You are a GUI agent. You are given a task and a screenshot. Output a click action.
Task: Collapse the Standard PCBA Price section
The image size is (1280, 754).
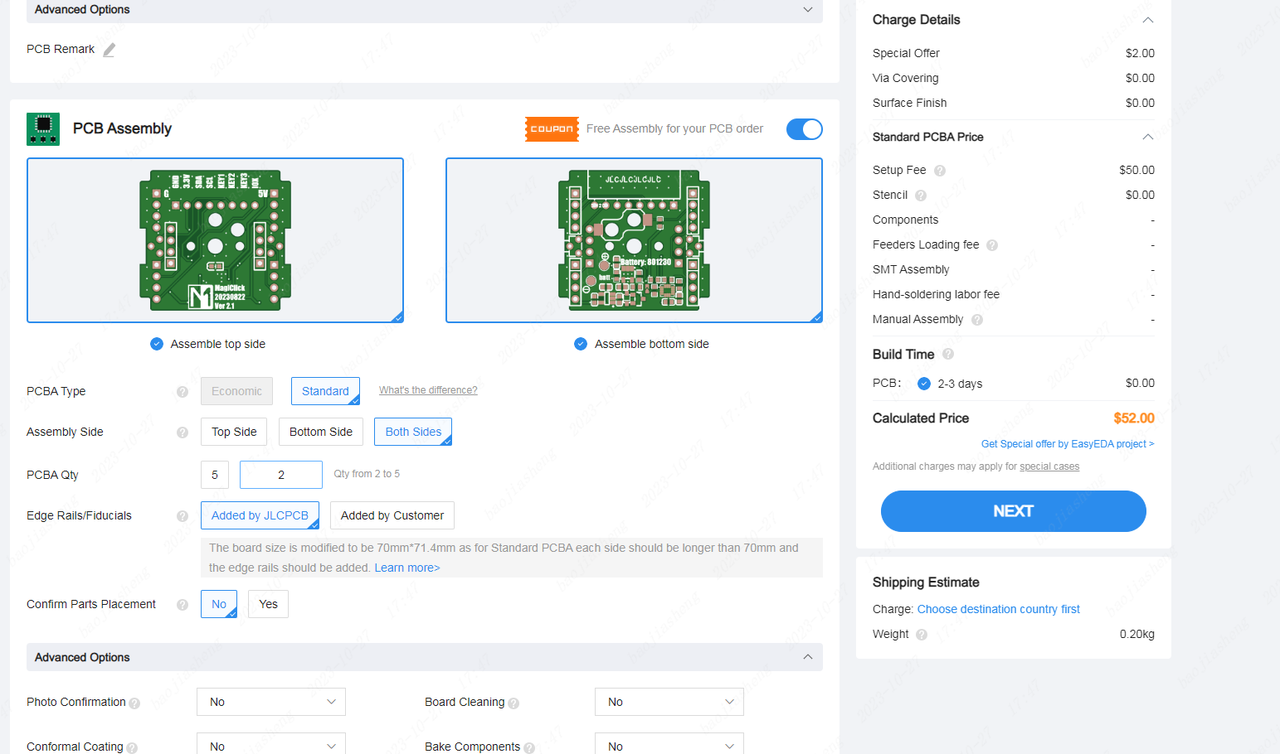pos(1147,137)
